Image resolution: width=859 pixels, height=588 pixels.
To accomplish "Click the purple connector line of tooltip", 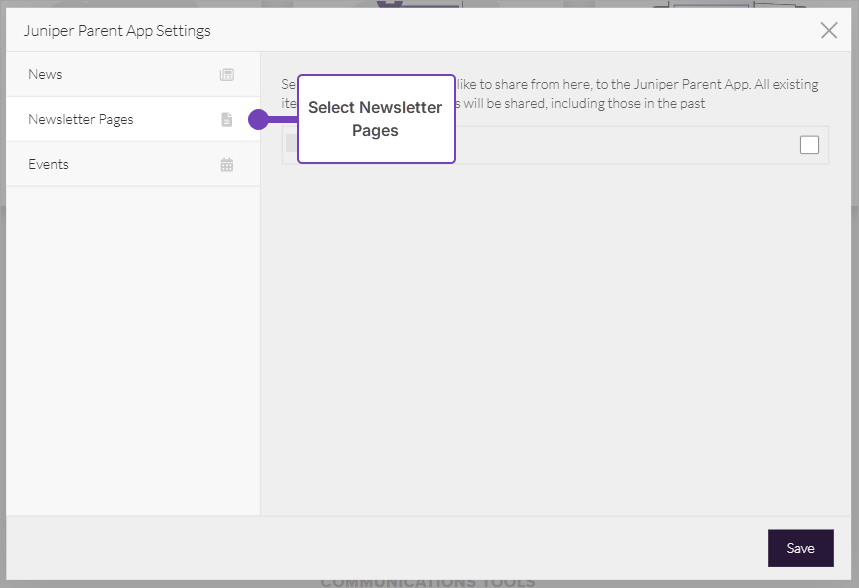I will tap(283, 120).
